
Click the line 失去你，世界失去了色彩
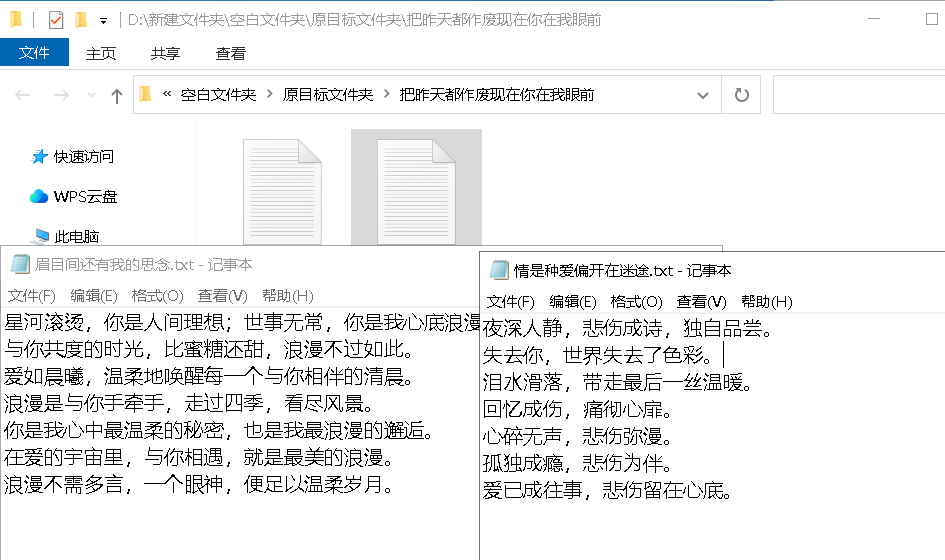[598, 355]
